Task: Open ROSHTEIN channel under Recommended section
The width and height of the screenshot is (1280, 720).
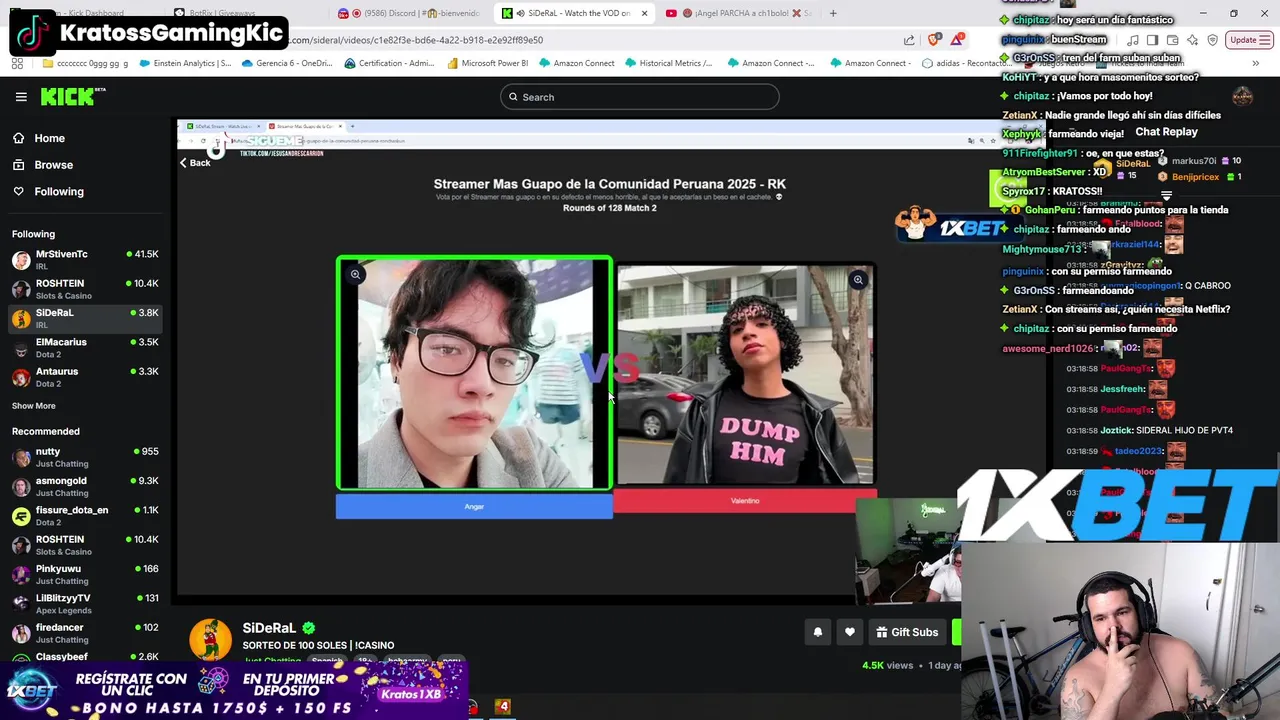Action: (x=85, y=545)
